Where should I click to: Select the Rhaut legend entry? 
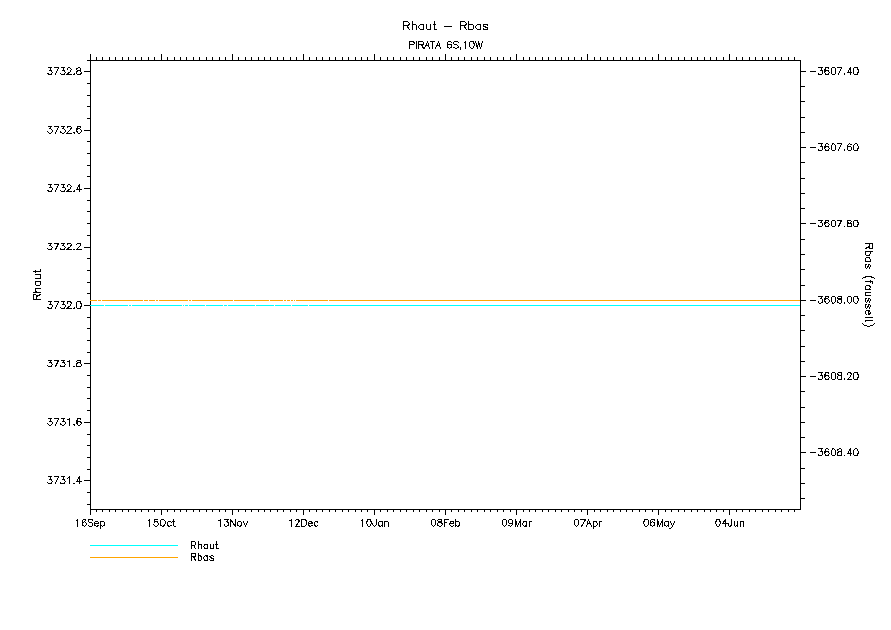coord(204,546)
